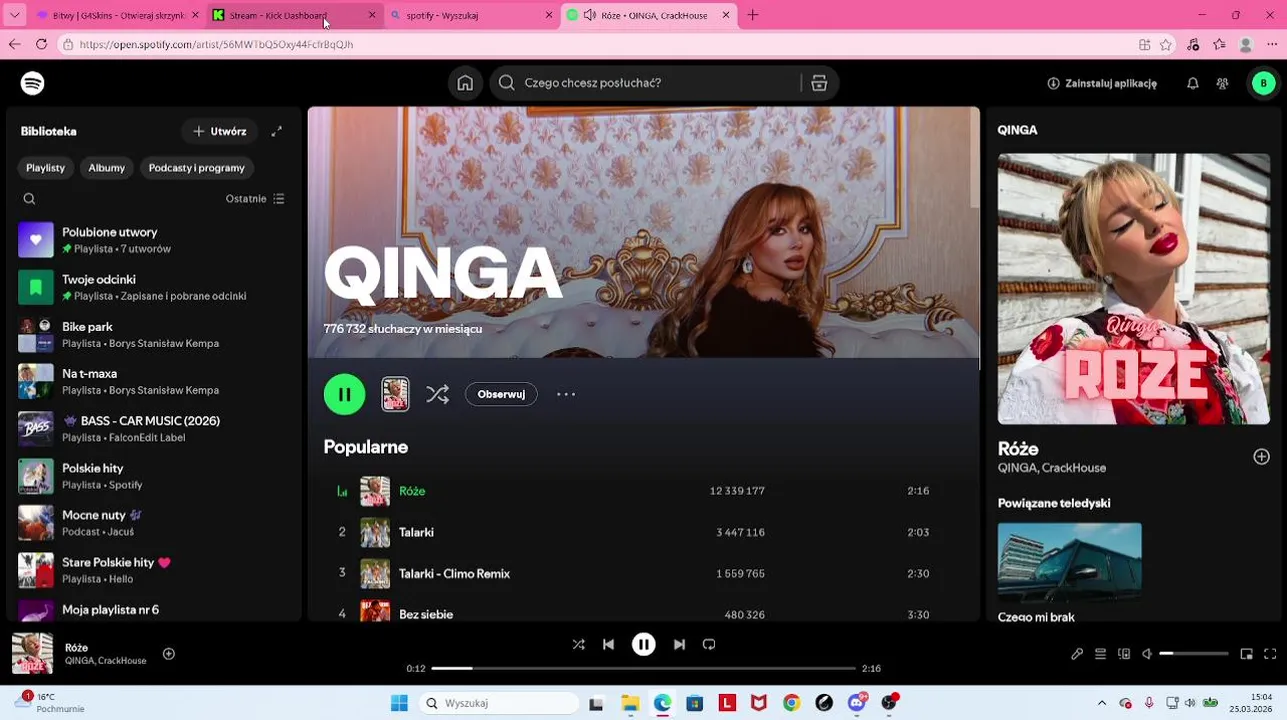Click the Obserwuj follow button
1287x720 pixels.
coord(501,394)
